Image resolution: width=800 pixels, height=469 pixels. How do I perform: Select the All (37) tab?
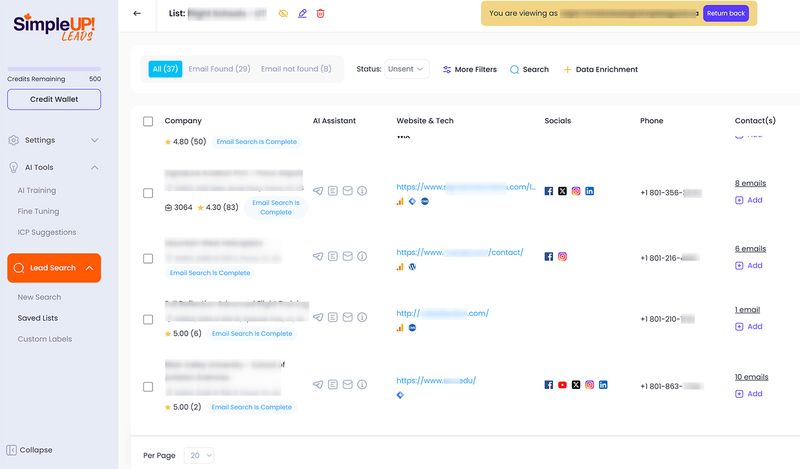click(x=165, y=69)
